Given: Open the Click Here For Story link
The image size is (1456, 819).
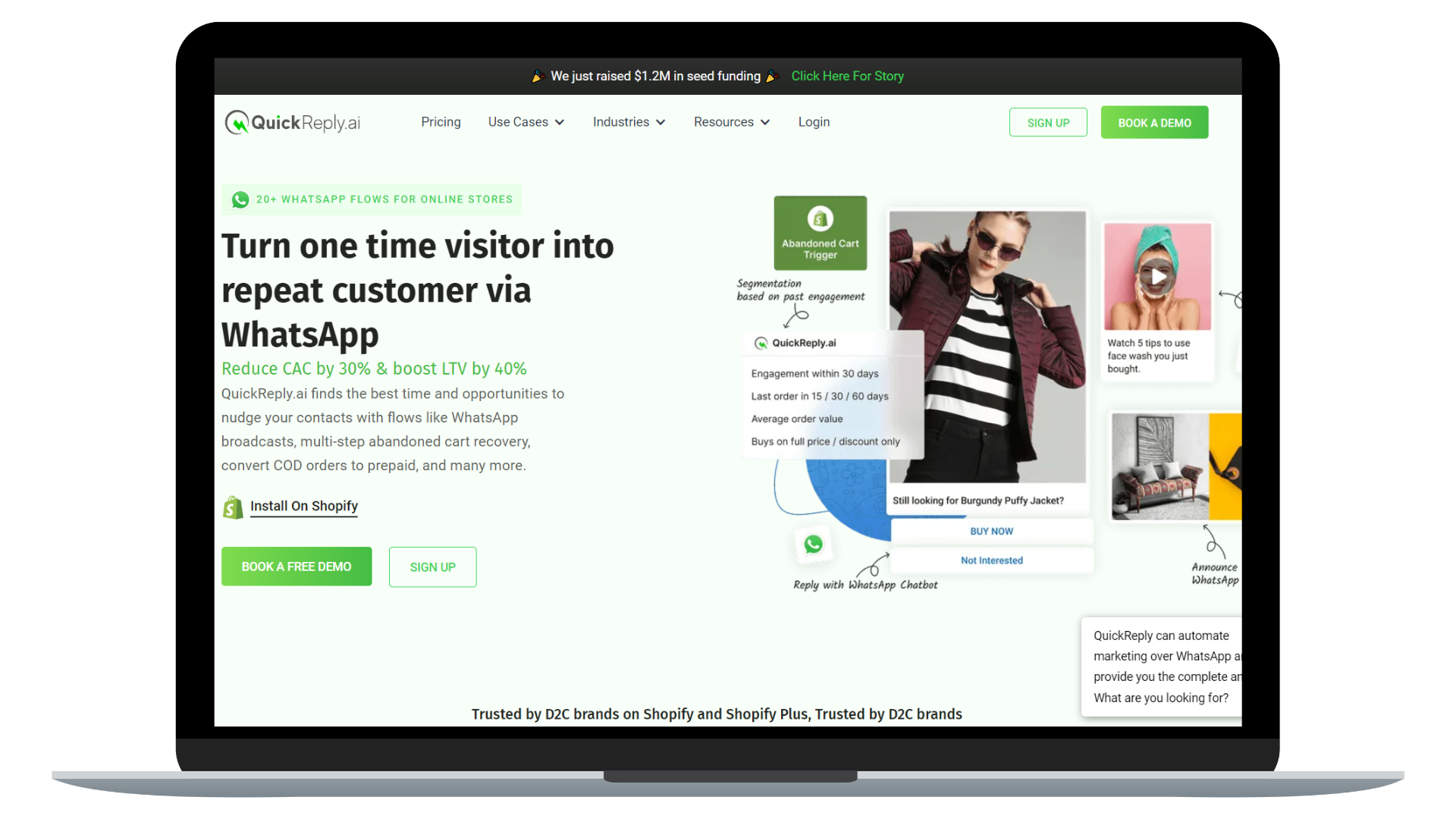Looking at the screenshot, I should click(847, 76).
